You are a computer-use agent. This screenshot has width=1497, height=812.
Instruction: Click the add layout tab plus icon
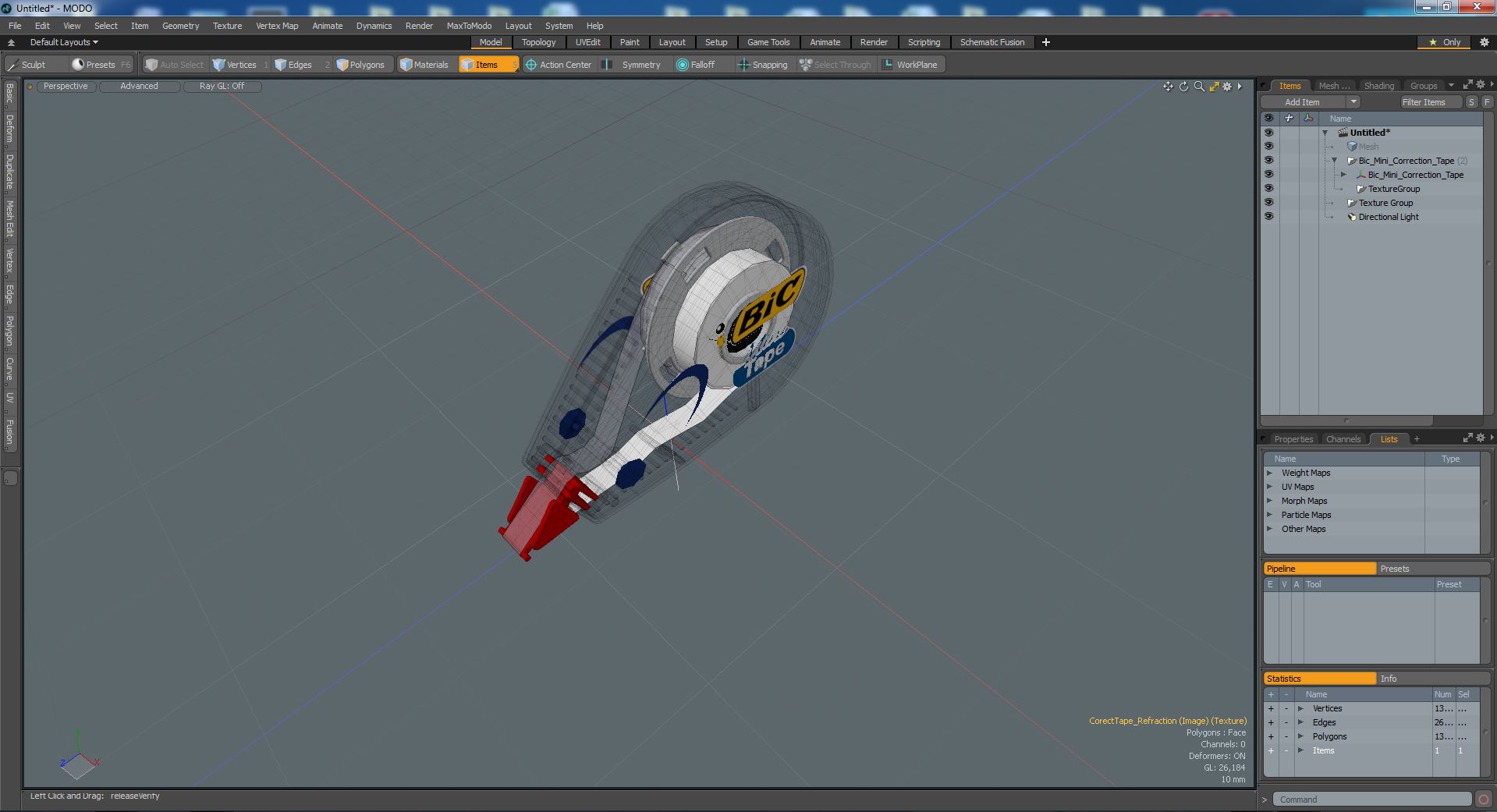1046,42
